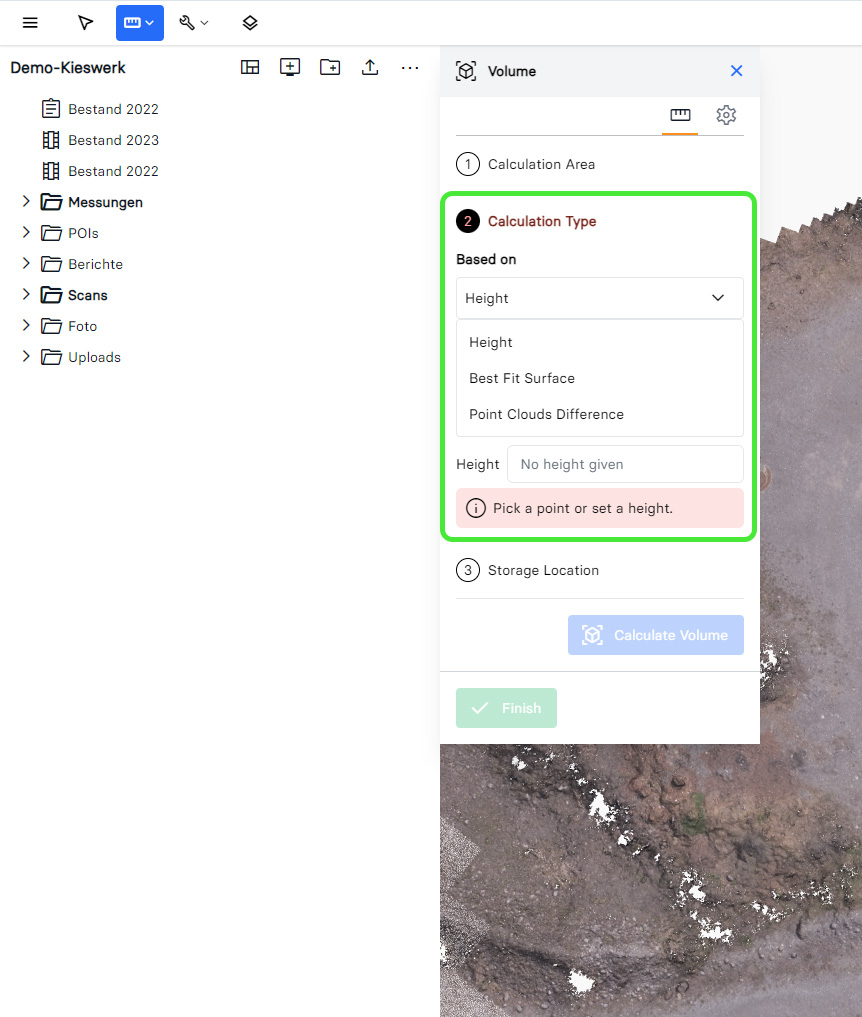862x1017 pixels.
Task: Open the measurement ruler tool menu
Action: (139, 23)
